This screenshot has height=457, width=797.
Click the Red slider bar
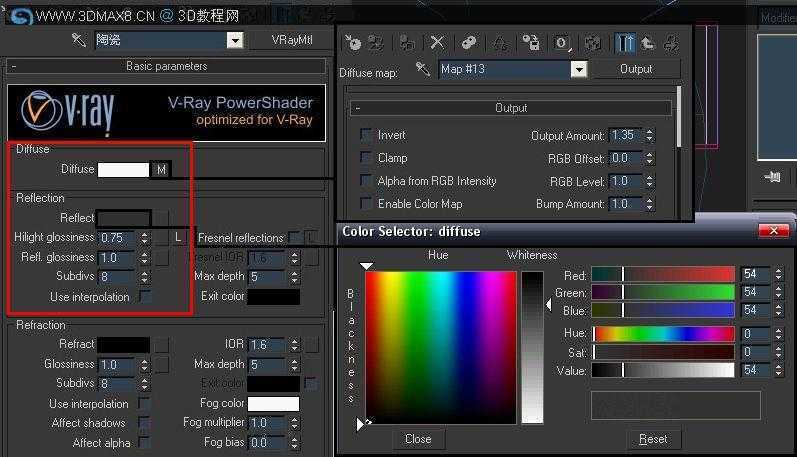663,275
